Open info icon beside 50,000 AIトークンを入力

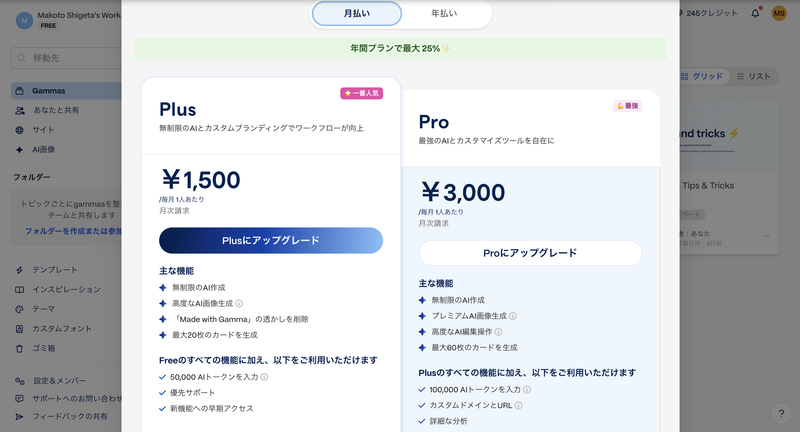click(264, 377)
